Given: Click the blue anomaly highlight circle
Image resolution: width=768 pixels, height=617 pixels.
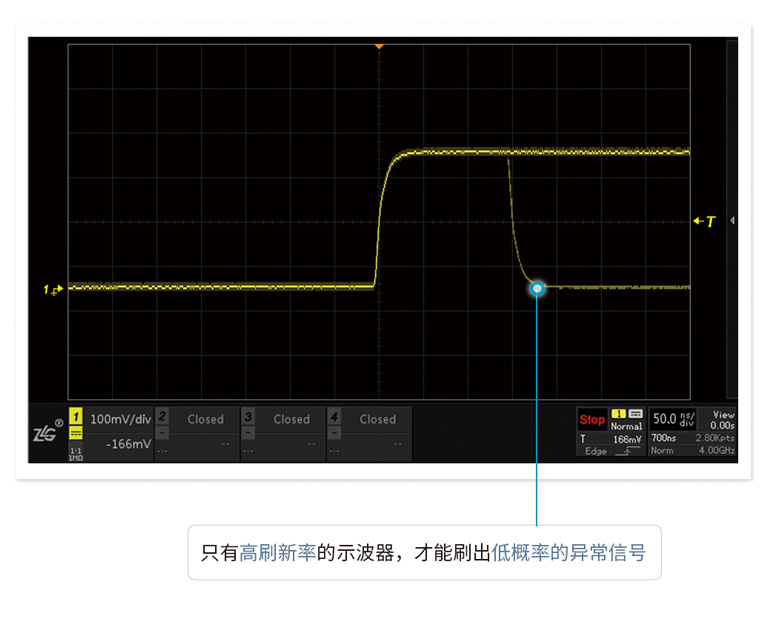Looking at the screenshot, I should [537, 289].
